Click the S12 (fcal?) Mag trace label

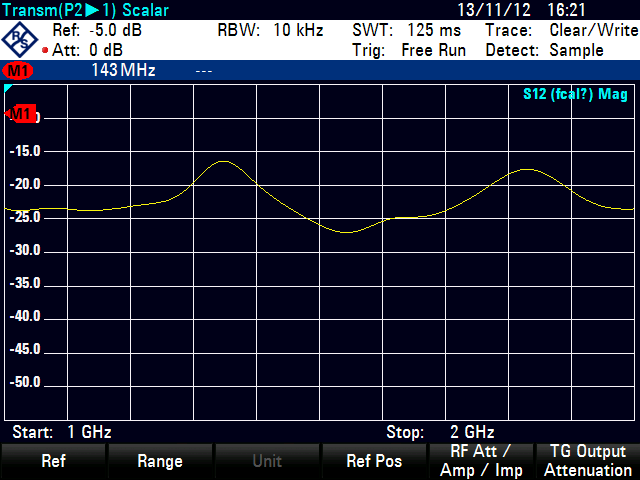coord(576,95)
